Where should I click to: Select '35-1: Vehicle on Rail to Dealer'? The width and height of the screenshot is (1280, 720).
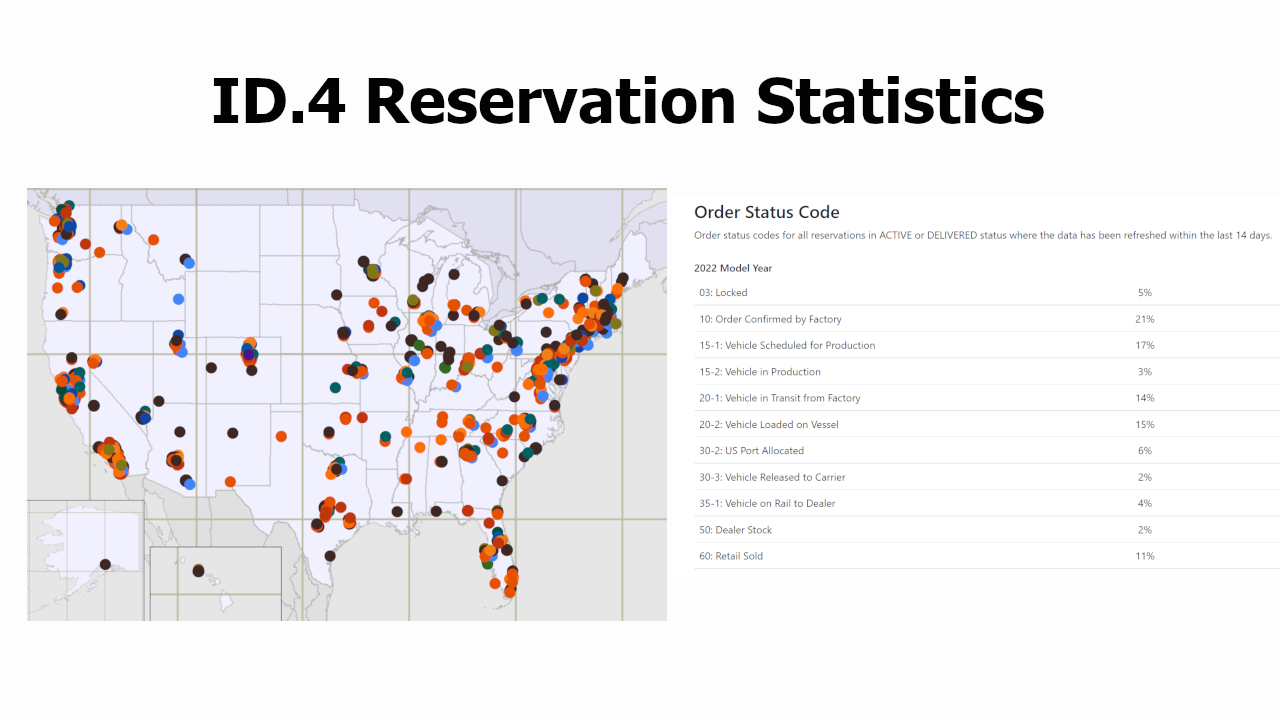[x=767, y=503]
